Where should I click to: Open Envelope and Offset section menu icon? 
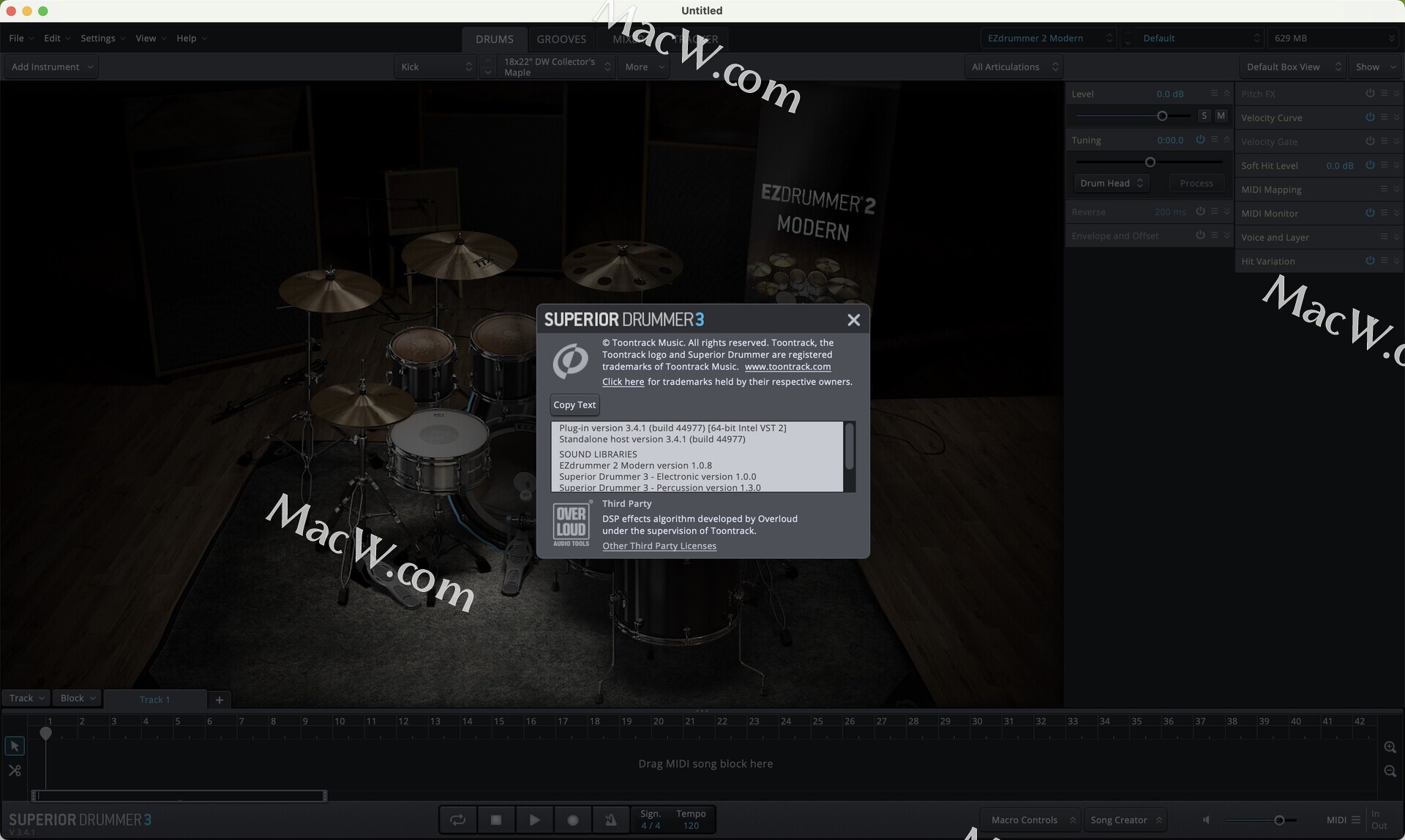[x=1214, y=235]
